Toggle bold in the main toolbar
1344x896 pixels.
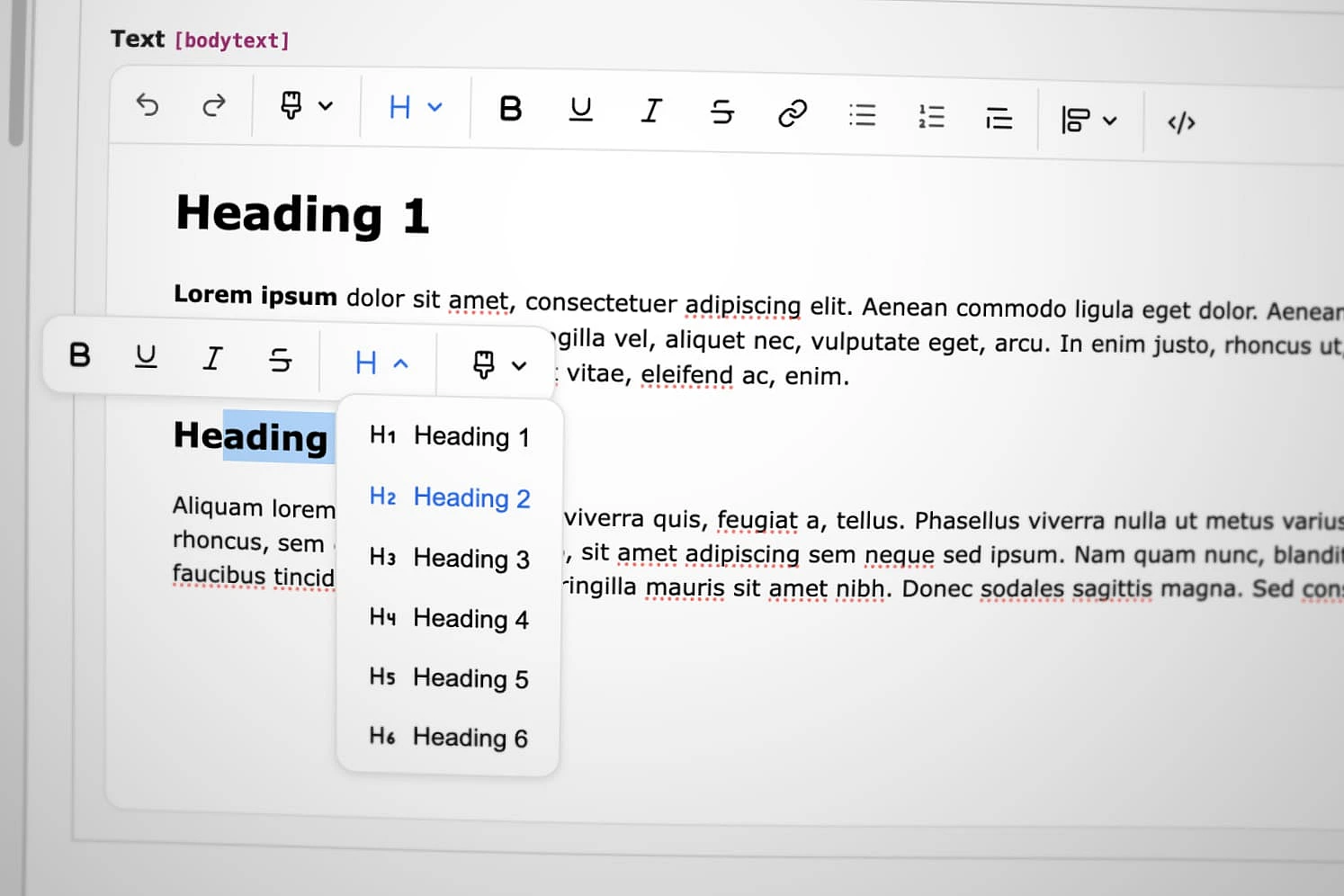coord(510,109)
